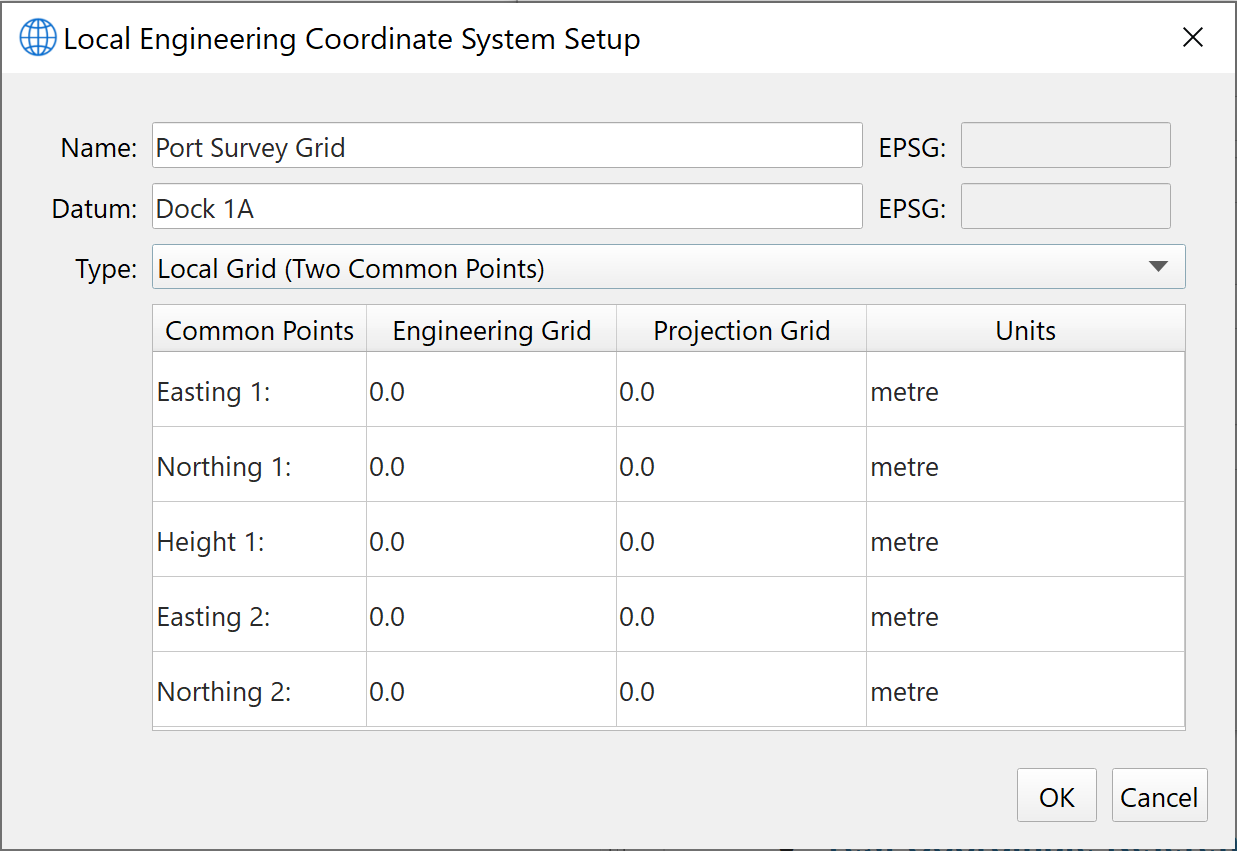Screen dimensions: 1237x851
Task: Click the Datum field containing Dock 1A
Action: (x=507, y=207)
